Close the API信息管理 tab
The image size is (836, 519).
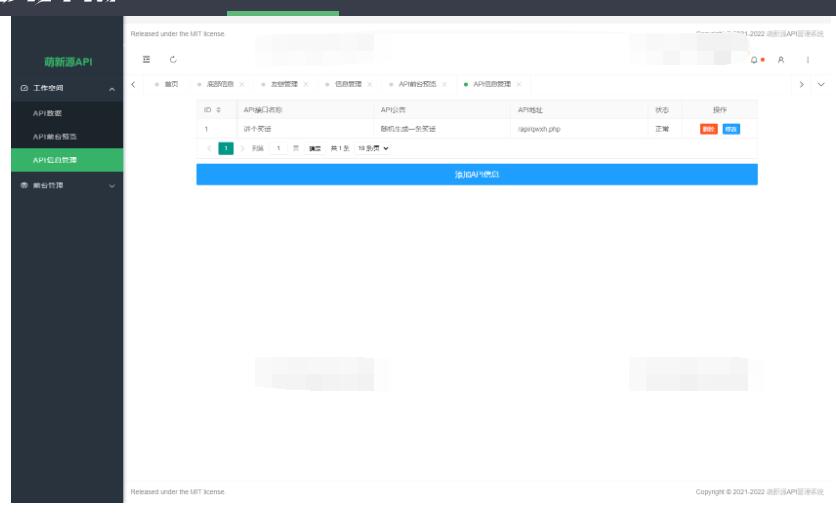[518, 82]
